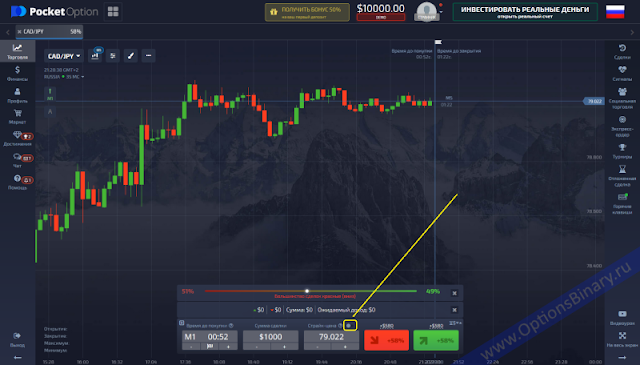Screen dimensions: 640x365
Task: Decrease trade amount with minus button
Action: [x=257, y=347]
